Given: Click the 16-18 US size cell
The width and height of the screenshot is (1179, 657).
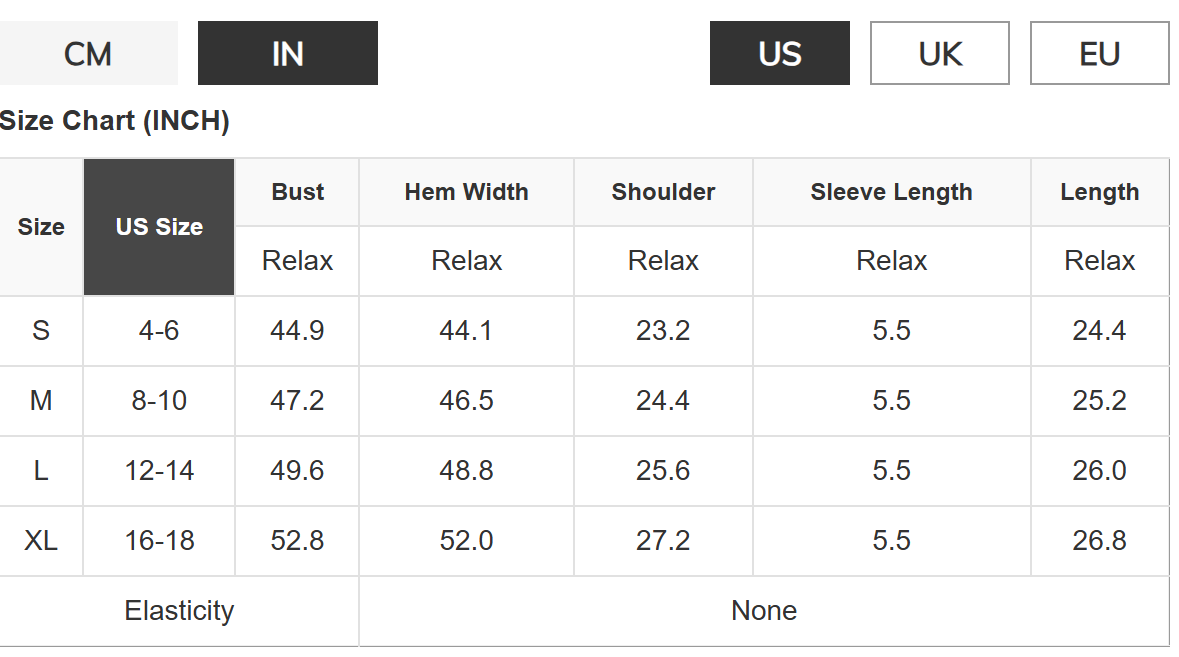Looking at the screenshot, I should coord(159,541).
